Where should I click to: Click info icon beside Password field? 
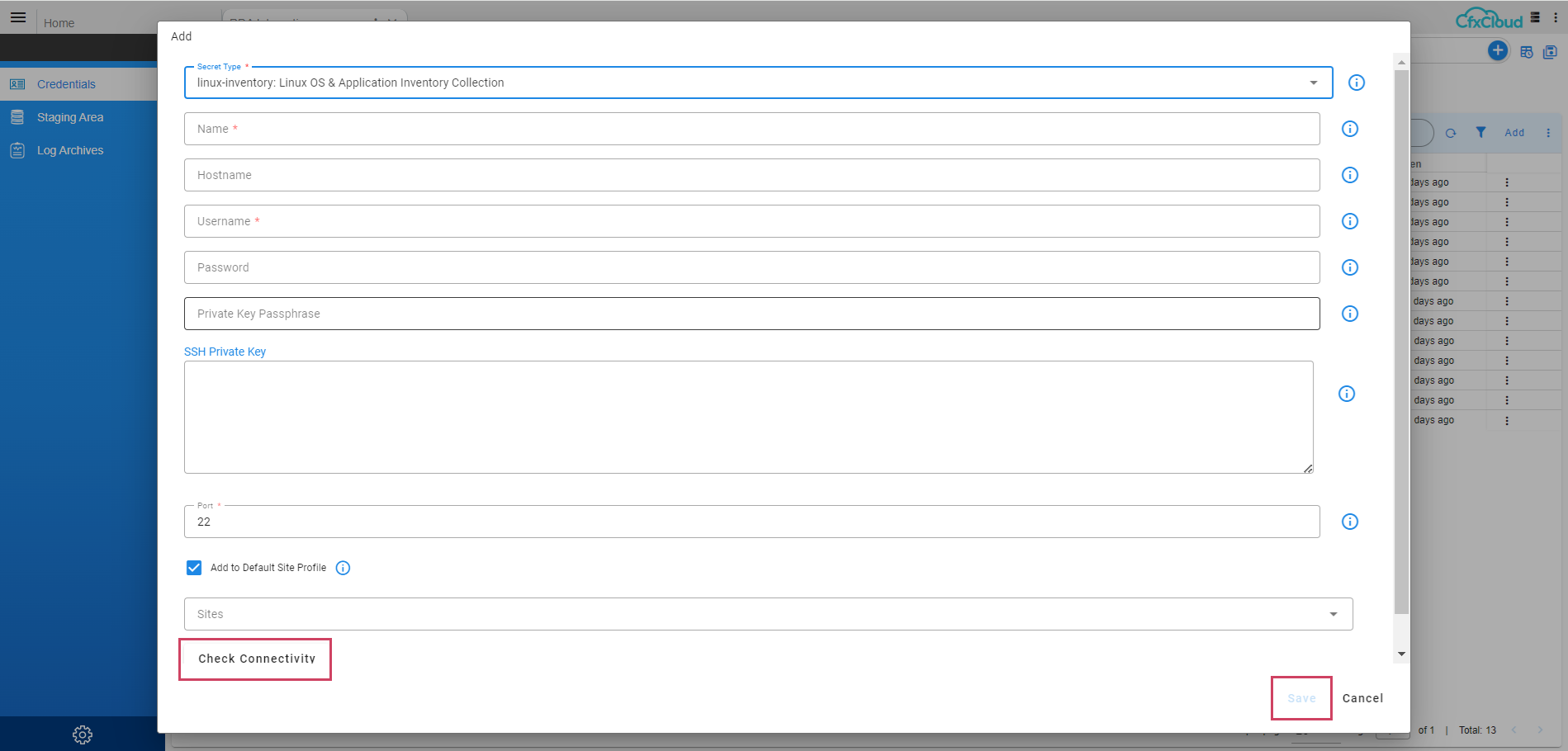(1349, 267)
